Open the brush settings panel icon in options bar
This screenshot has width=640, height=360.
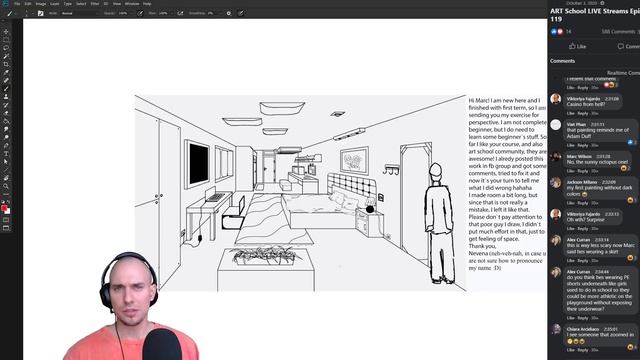[40, 13]
